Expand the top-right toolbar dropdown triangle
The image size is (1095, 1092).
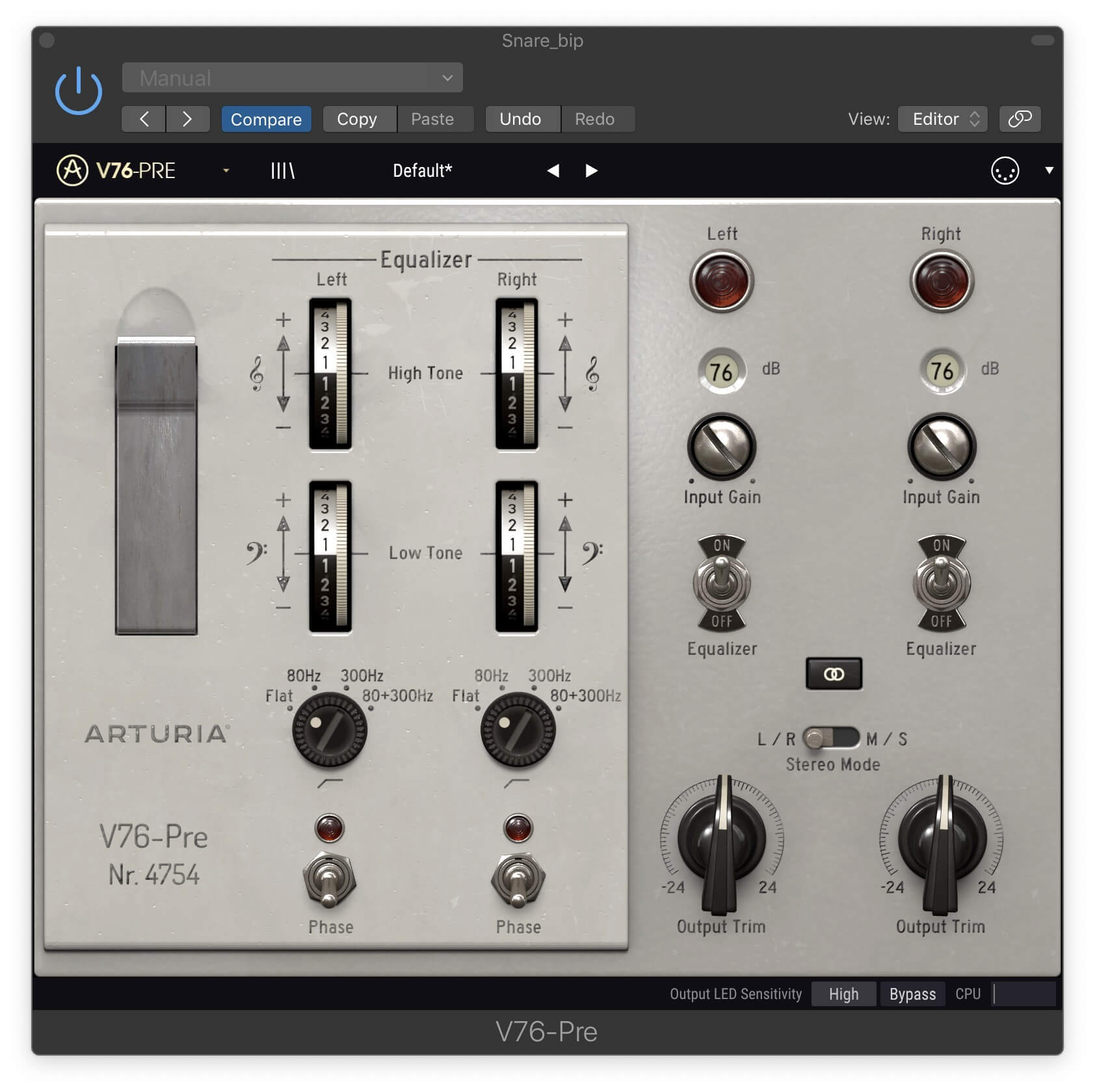pos(1049,170)
